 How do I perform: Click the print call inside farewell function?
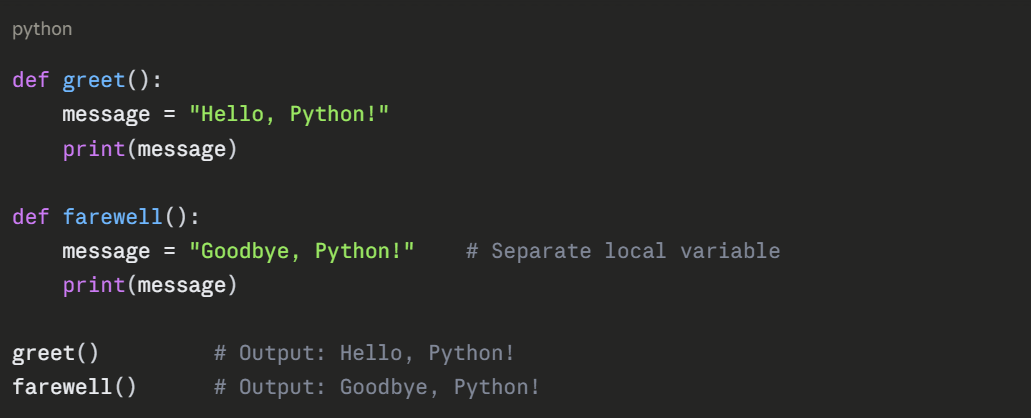94,286
